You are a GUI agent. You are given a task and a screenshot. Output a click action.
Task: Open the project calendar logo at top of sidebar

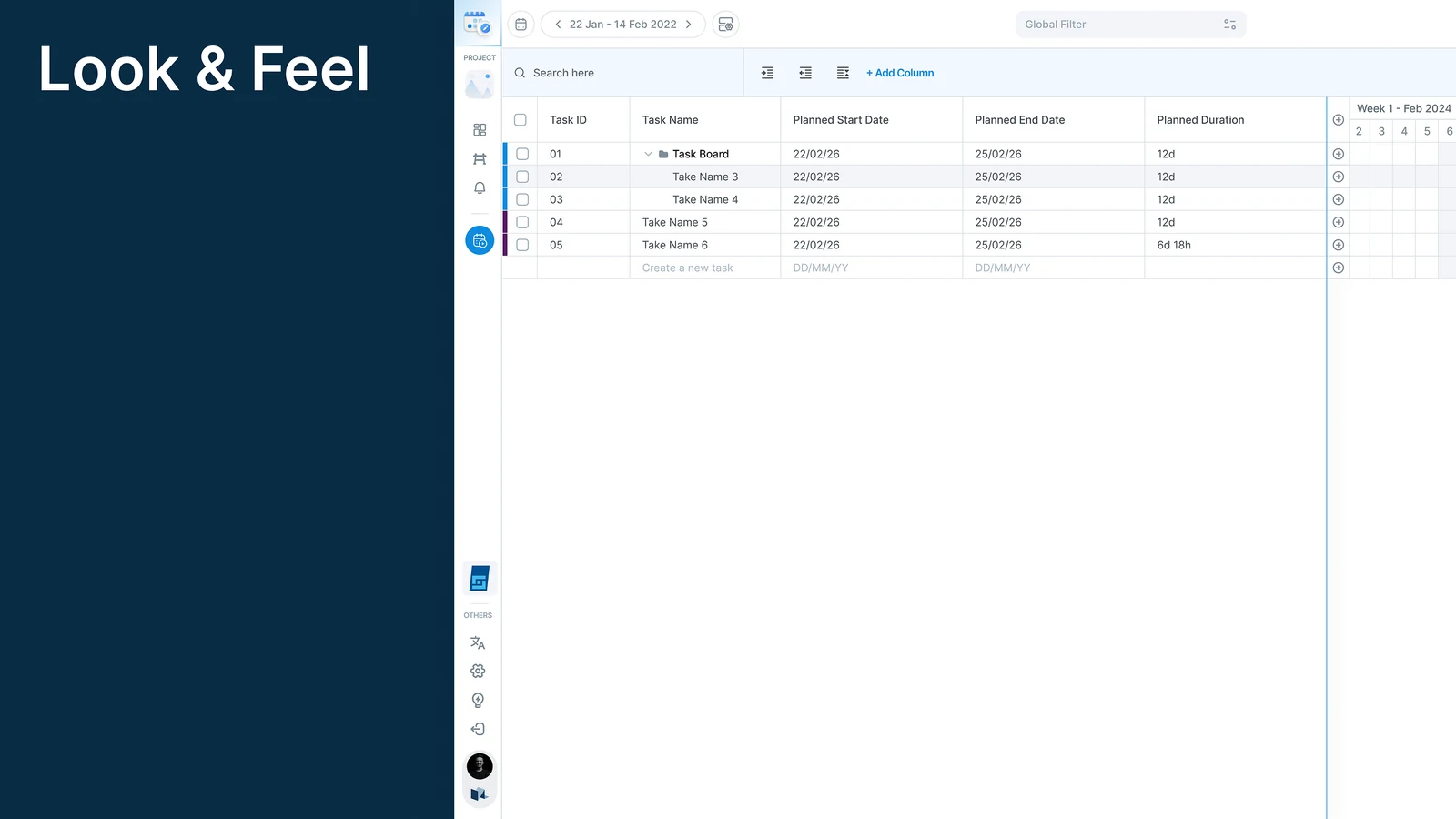[478, 23]
